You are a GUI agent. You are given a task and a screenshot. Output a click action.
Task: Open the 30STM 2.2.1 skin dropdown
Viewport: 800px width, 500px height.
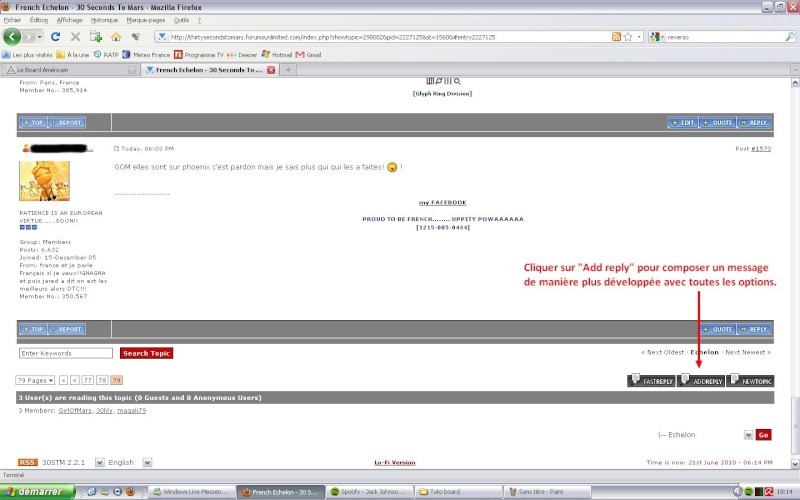pos(99,462)
